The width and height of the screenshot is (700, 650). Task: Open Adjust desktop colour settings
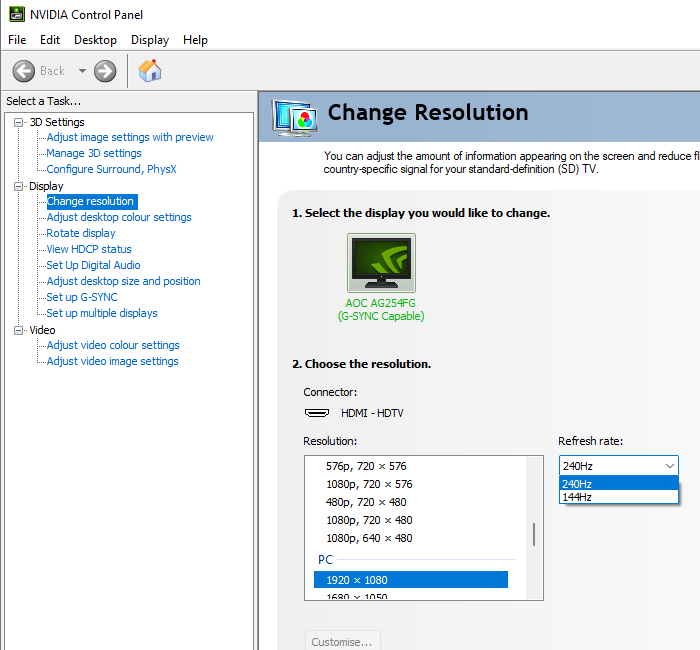pyautogui.click(x=119, y=217)
